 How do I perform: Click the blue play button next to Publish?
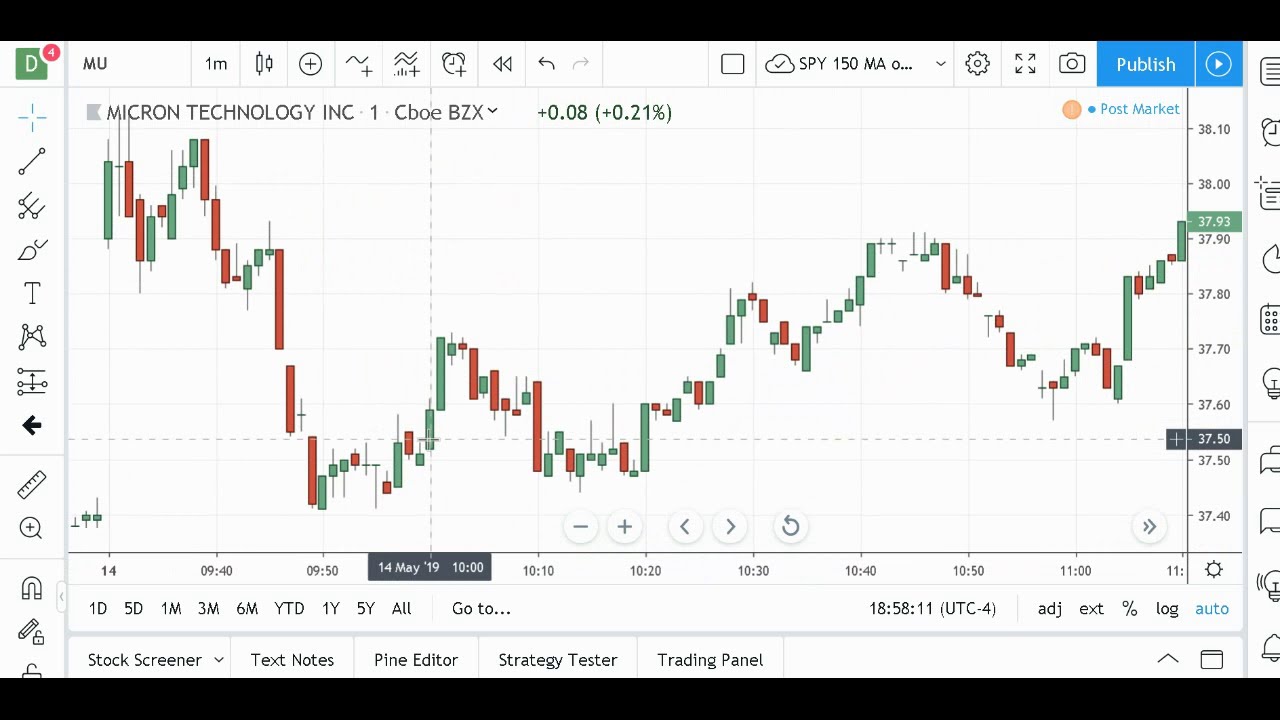(1219, 64)
